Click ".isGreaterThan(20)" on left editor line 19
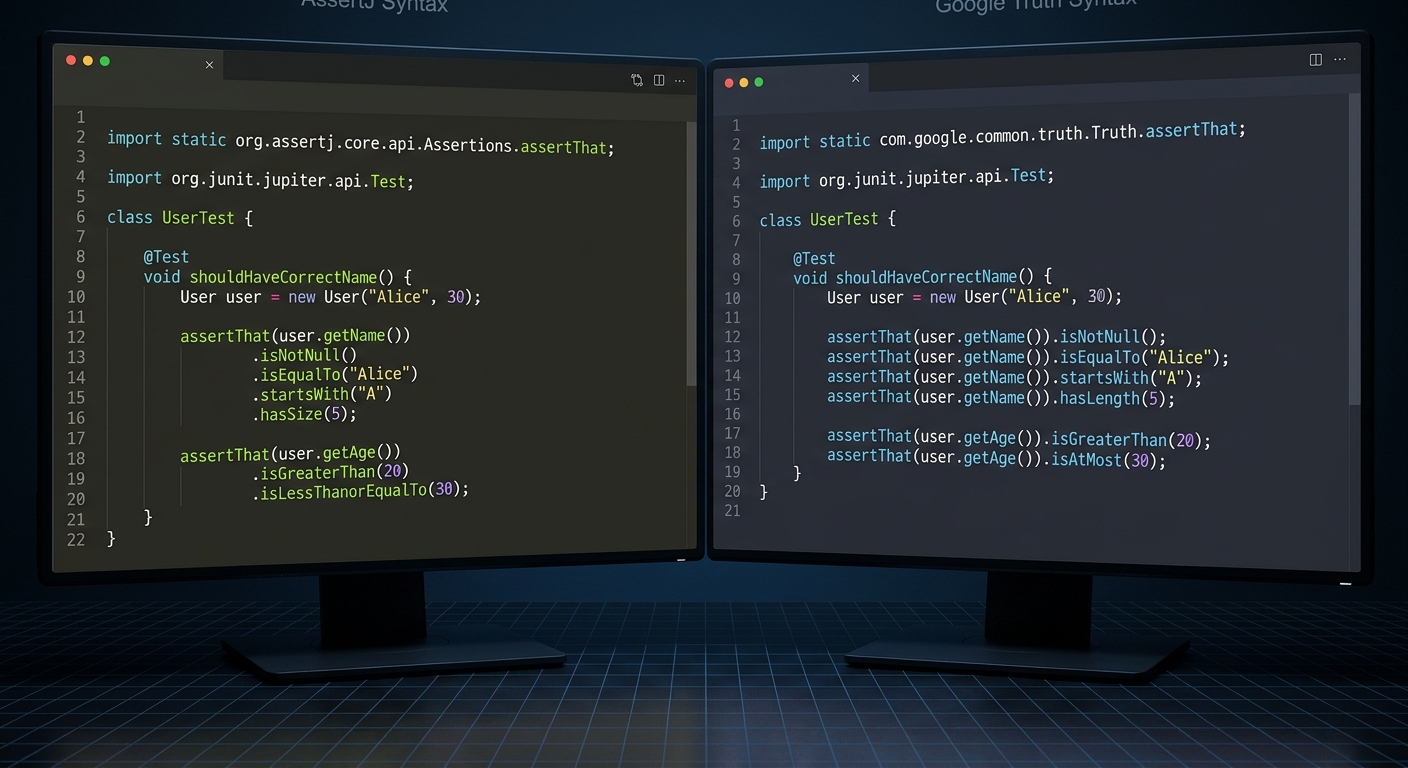The width and height of the screenshot is (1408, 768). 331,472
